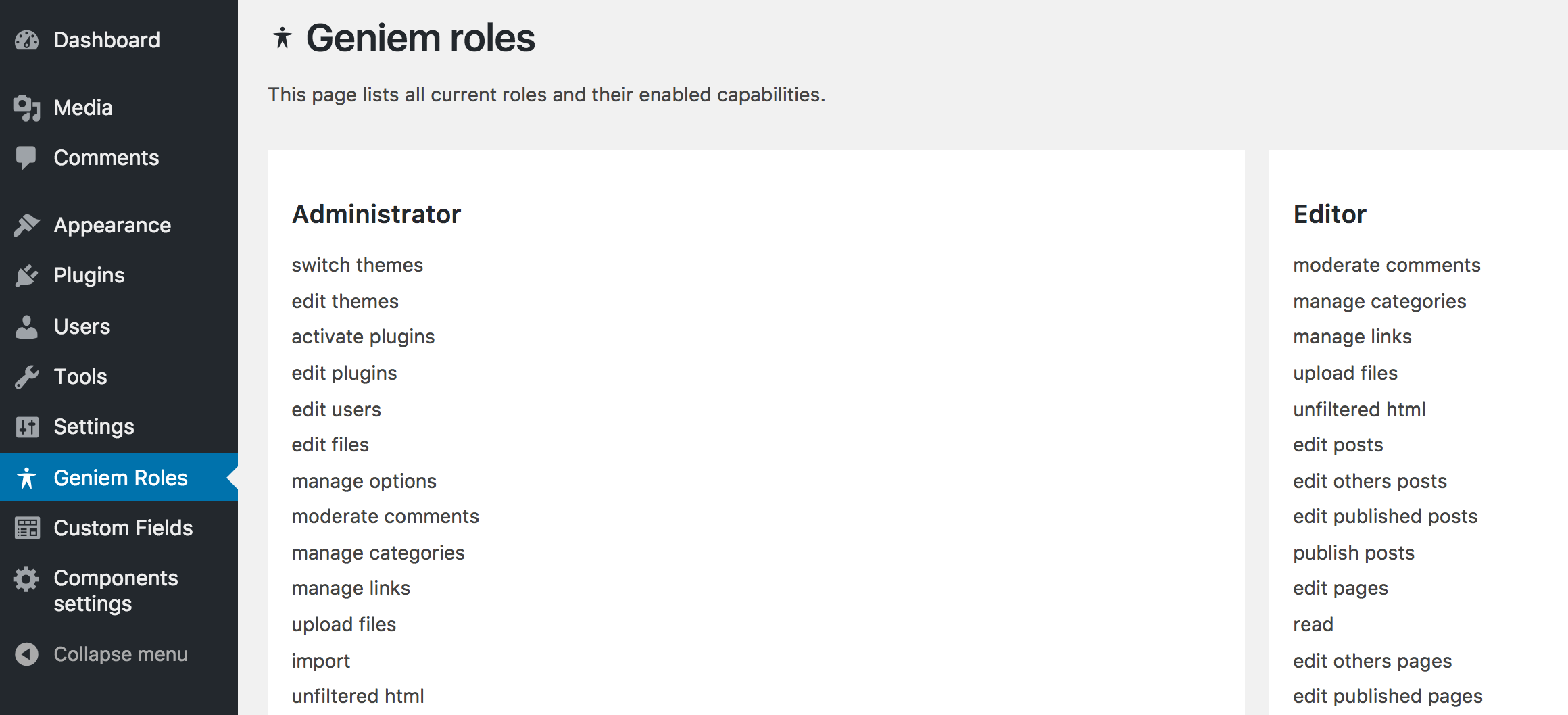Collapse the sidebar with the arrow icon
Screen dimensions: 1568x715
[x=26, y=654]
